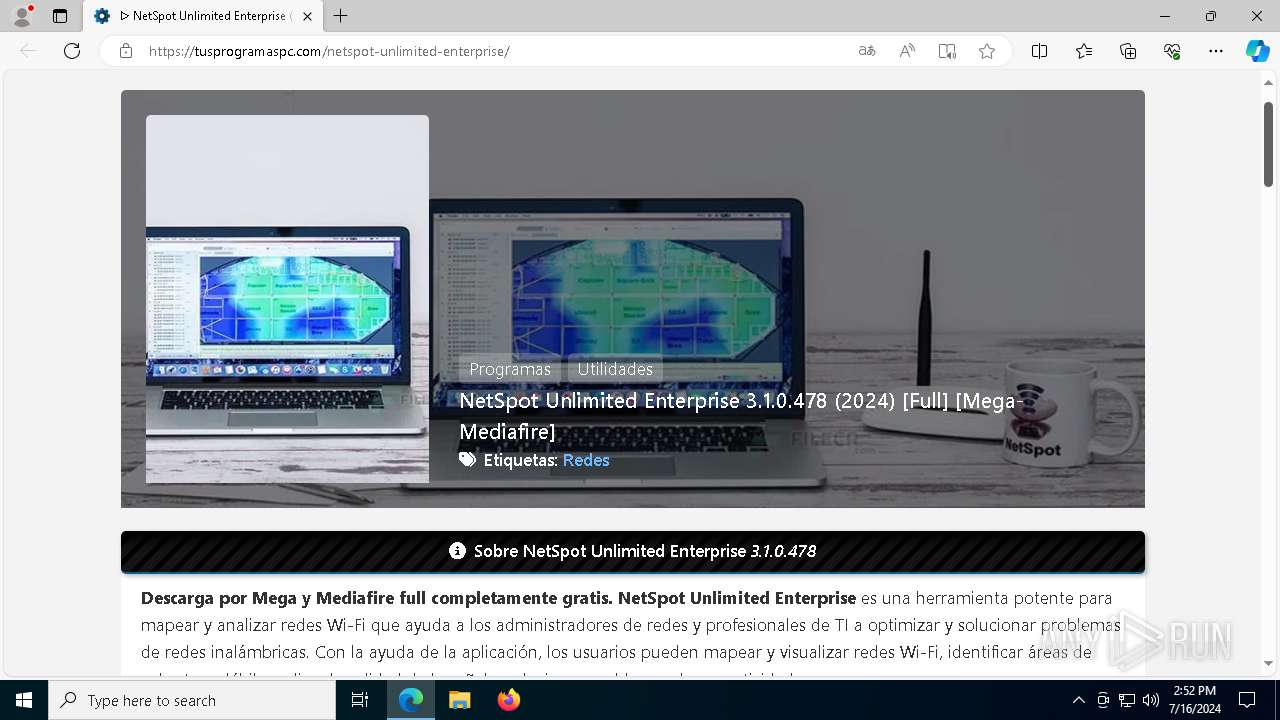This screenshot has height=720, width=1280.
Task: Open the Programas category
Action: 510,369
